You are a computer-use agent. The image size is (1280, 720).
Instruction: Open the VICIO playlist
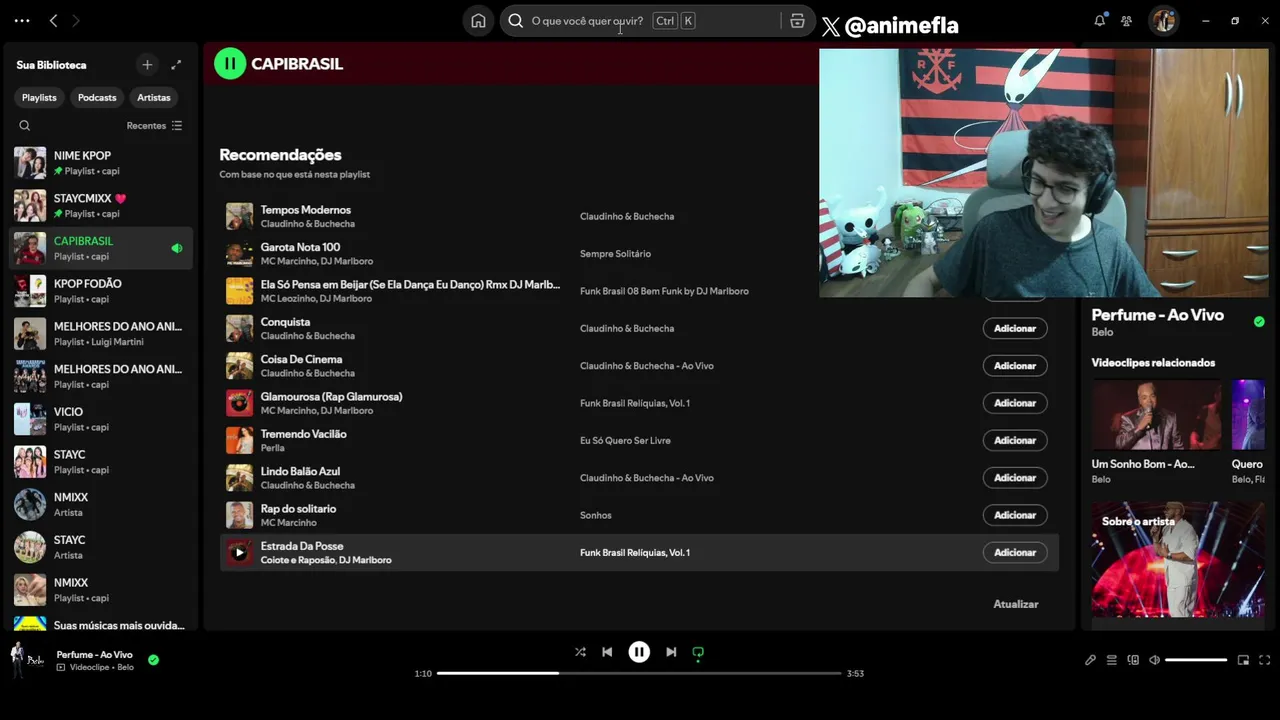[x=99, y=419]
